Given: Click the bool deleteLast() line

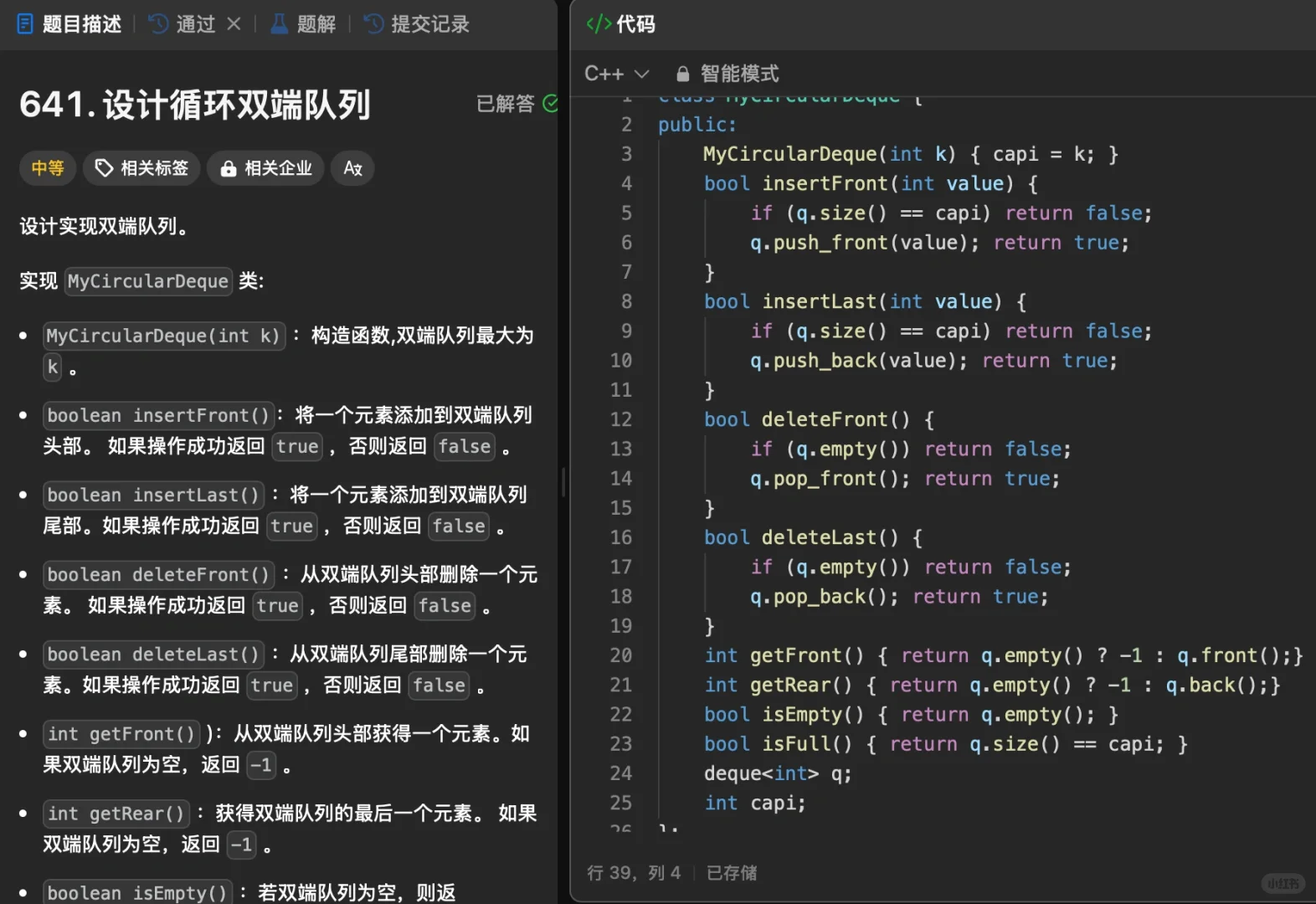Looking at the screenshot, I should [813, 537].
